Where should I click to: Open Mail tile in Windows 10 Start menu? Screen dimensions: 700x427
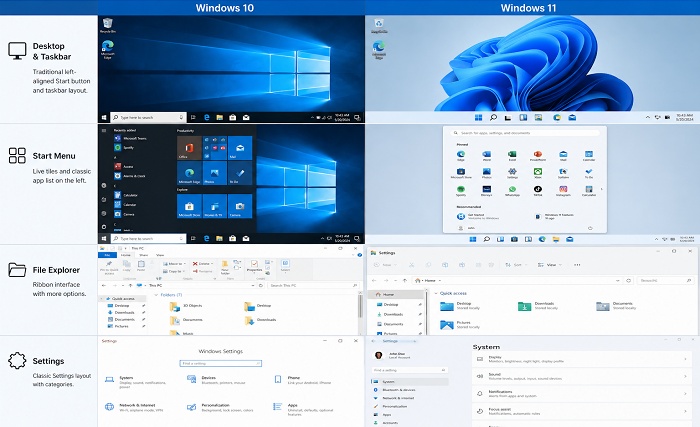240,148
